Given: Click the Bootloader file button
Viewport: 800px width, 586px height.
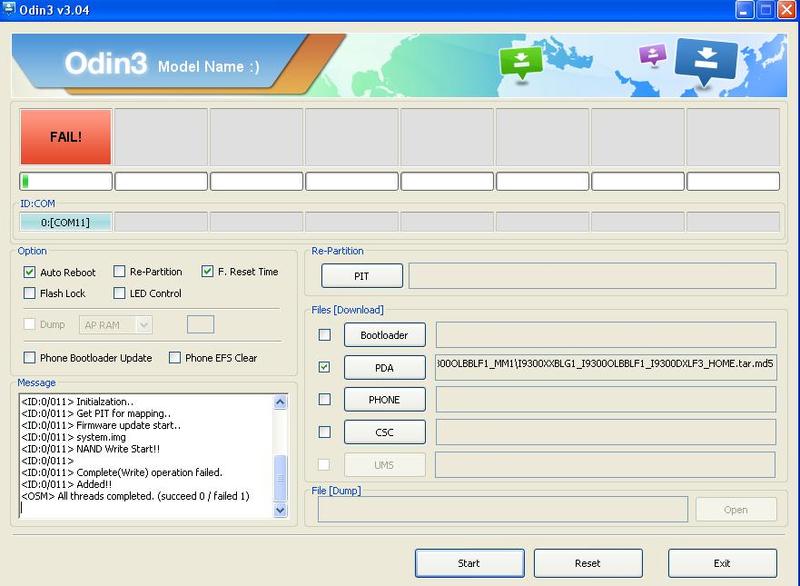Looking at the screenshot, I should click(x=385, y=335).
